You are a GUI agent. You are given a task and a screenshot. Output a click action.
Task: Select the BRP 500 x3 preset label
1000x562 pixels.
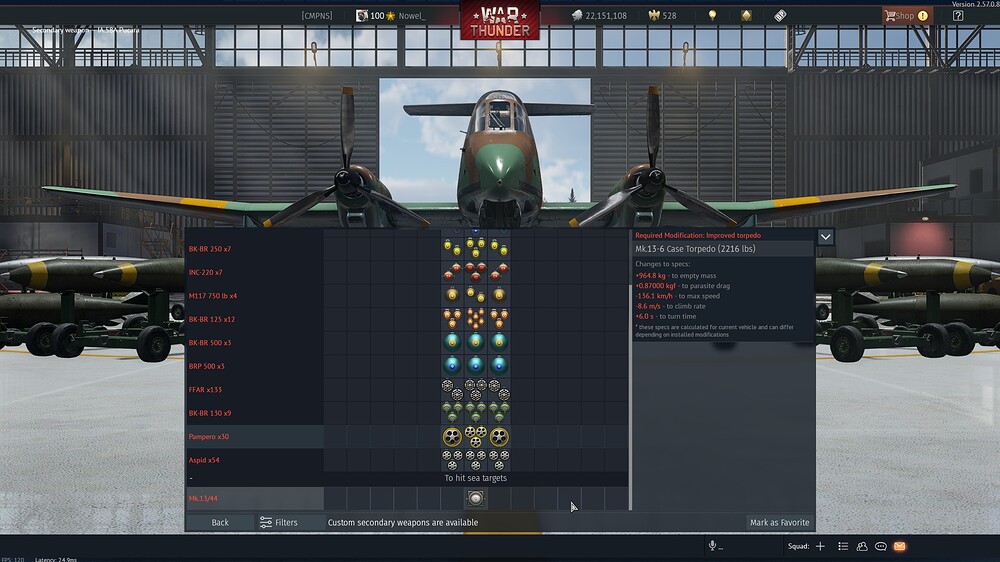206,366
